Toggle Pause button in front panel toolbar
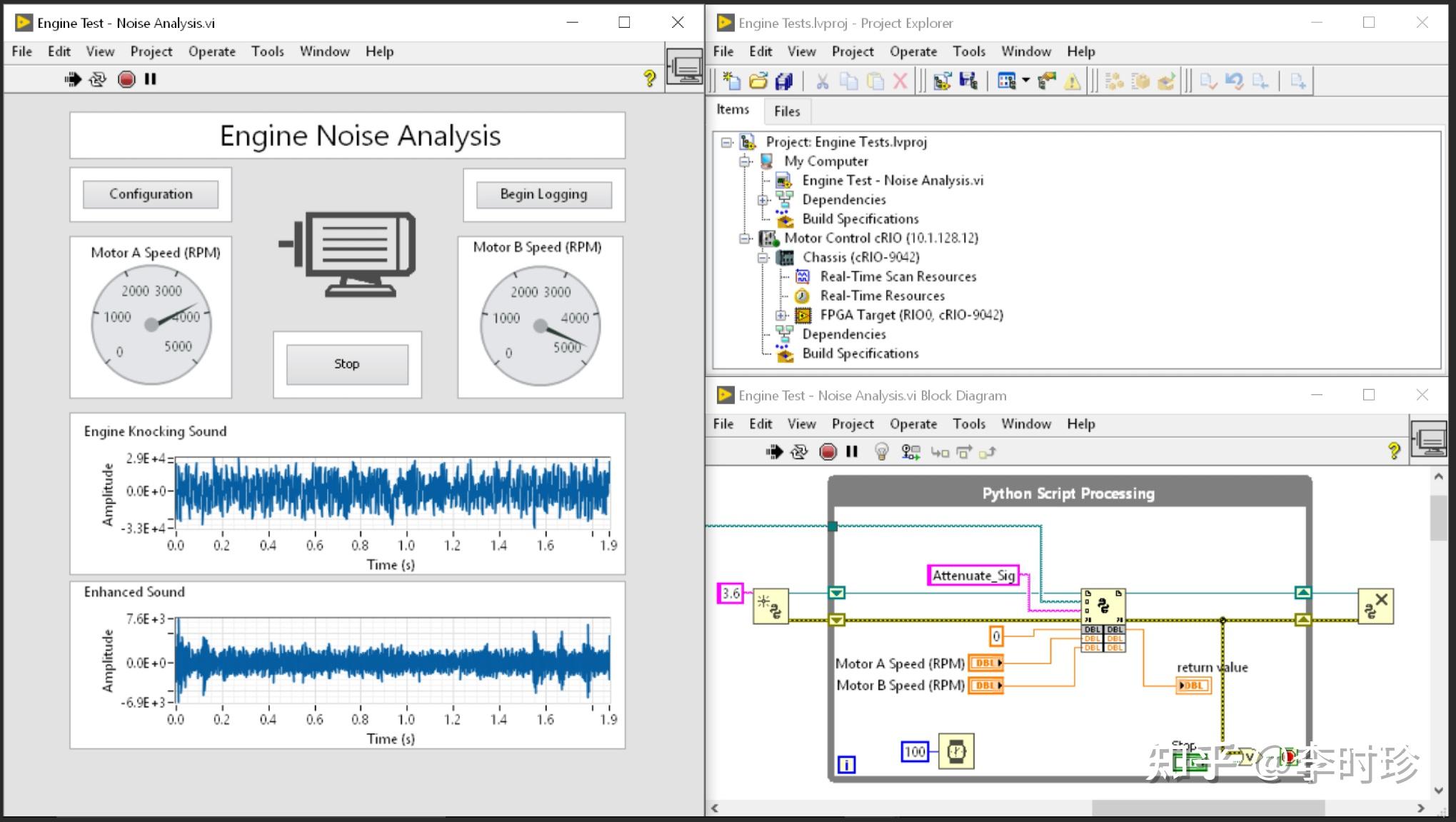 150,79
